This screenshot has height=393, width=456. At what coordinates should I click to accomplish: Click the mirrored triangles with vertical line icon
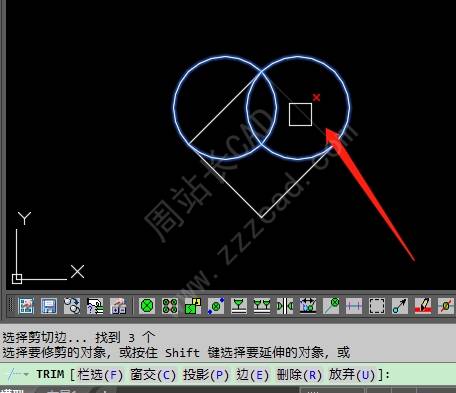285,306
